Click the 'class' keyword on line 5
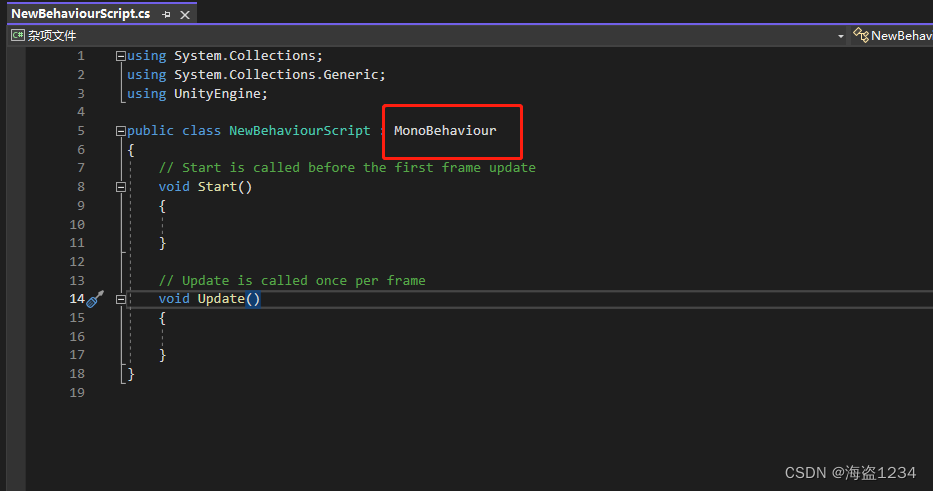933x491 pixels. [x=201, y=131]
